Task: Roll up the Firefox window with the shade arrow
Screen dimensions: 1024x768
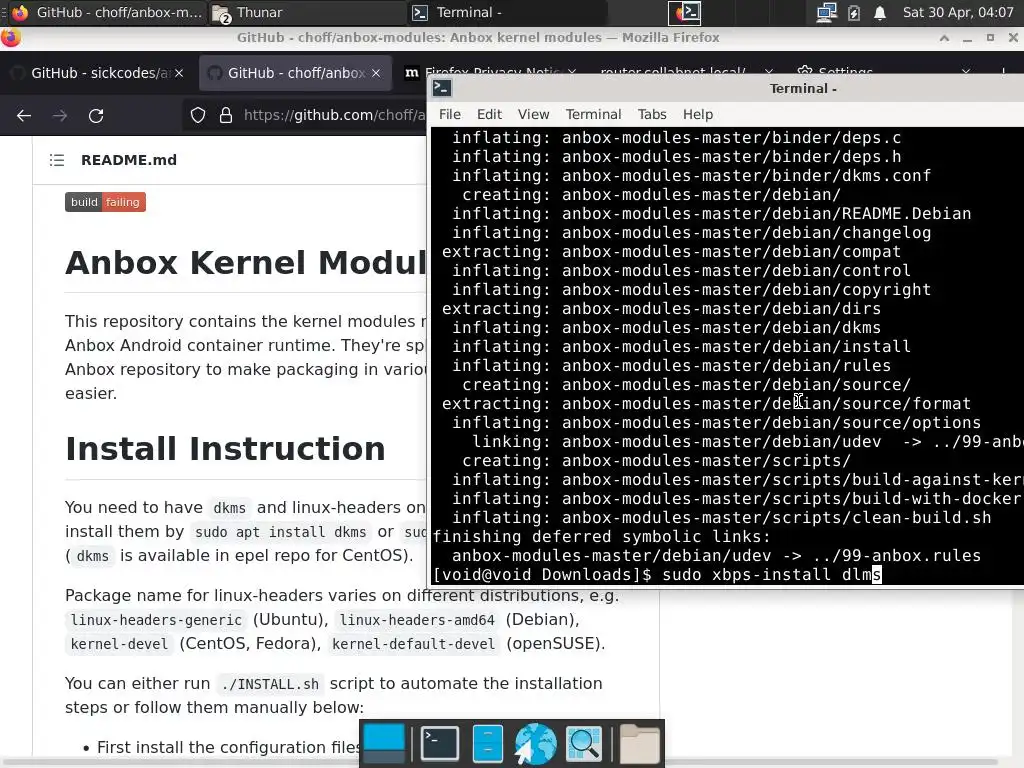Action: [944, 38]
